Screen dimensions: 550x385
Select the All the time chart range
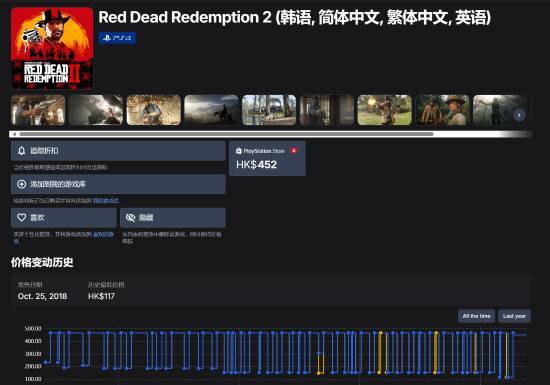(x=476, y=316)
